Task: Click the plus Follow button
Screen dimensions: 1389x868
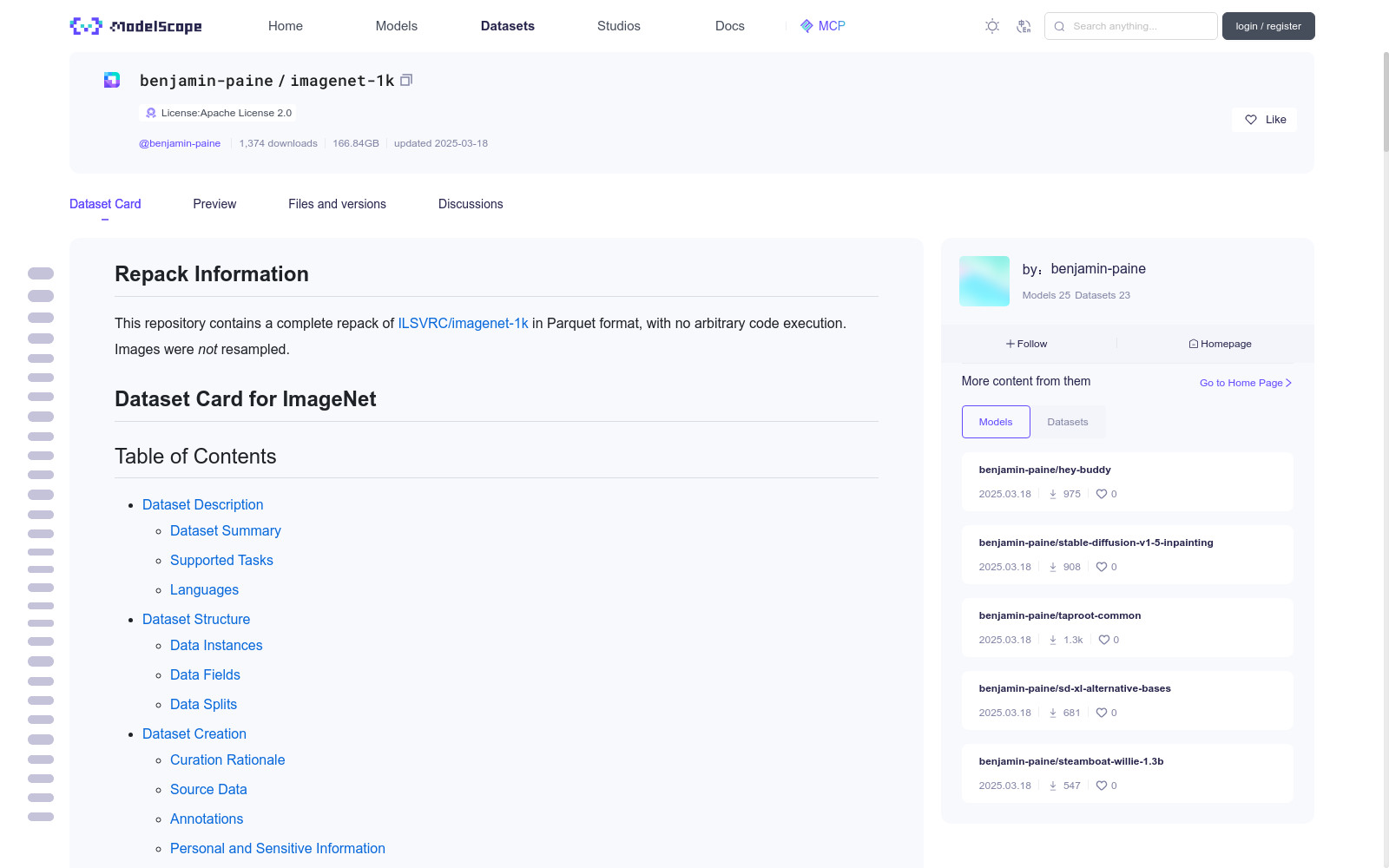Action: click(x=1026, y=344)
